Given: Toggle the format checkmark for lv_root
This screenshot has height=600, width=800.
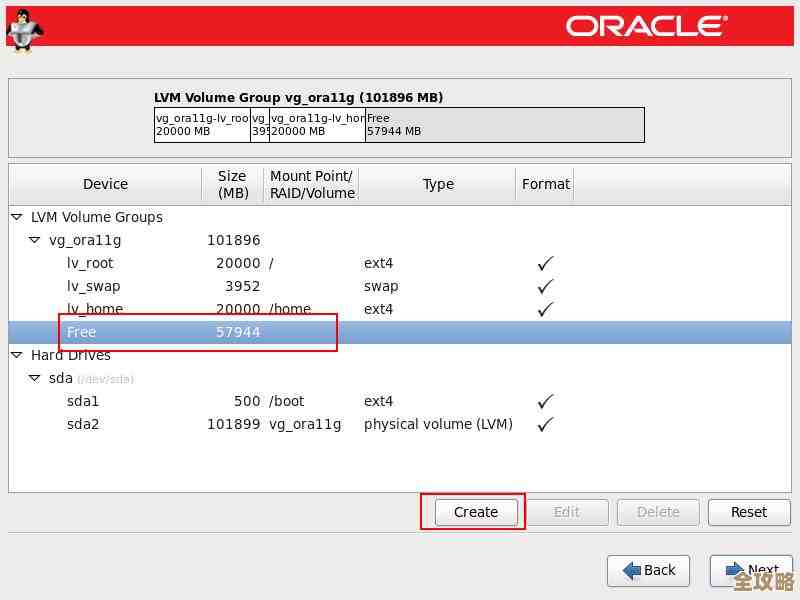Looking at the screenshot, I should coord(544,263).
